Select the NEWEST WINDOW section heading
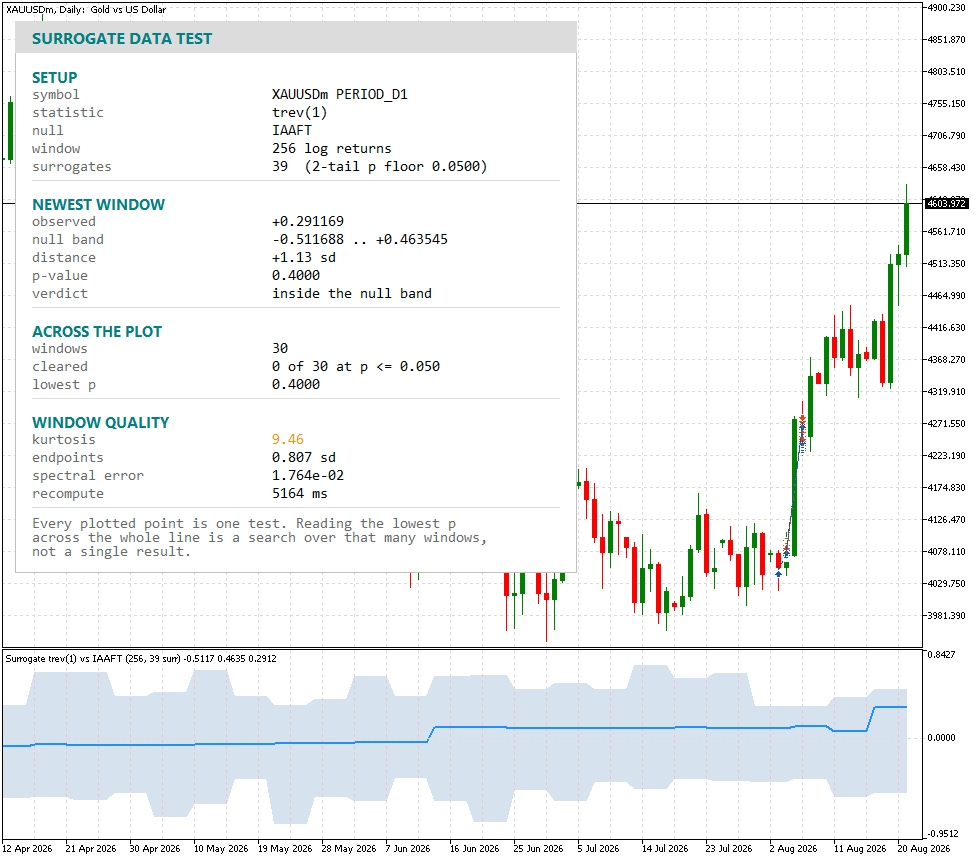 pos(99,204)
